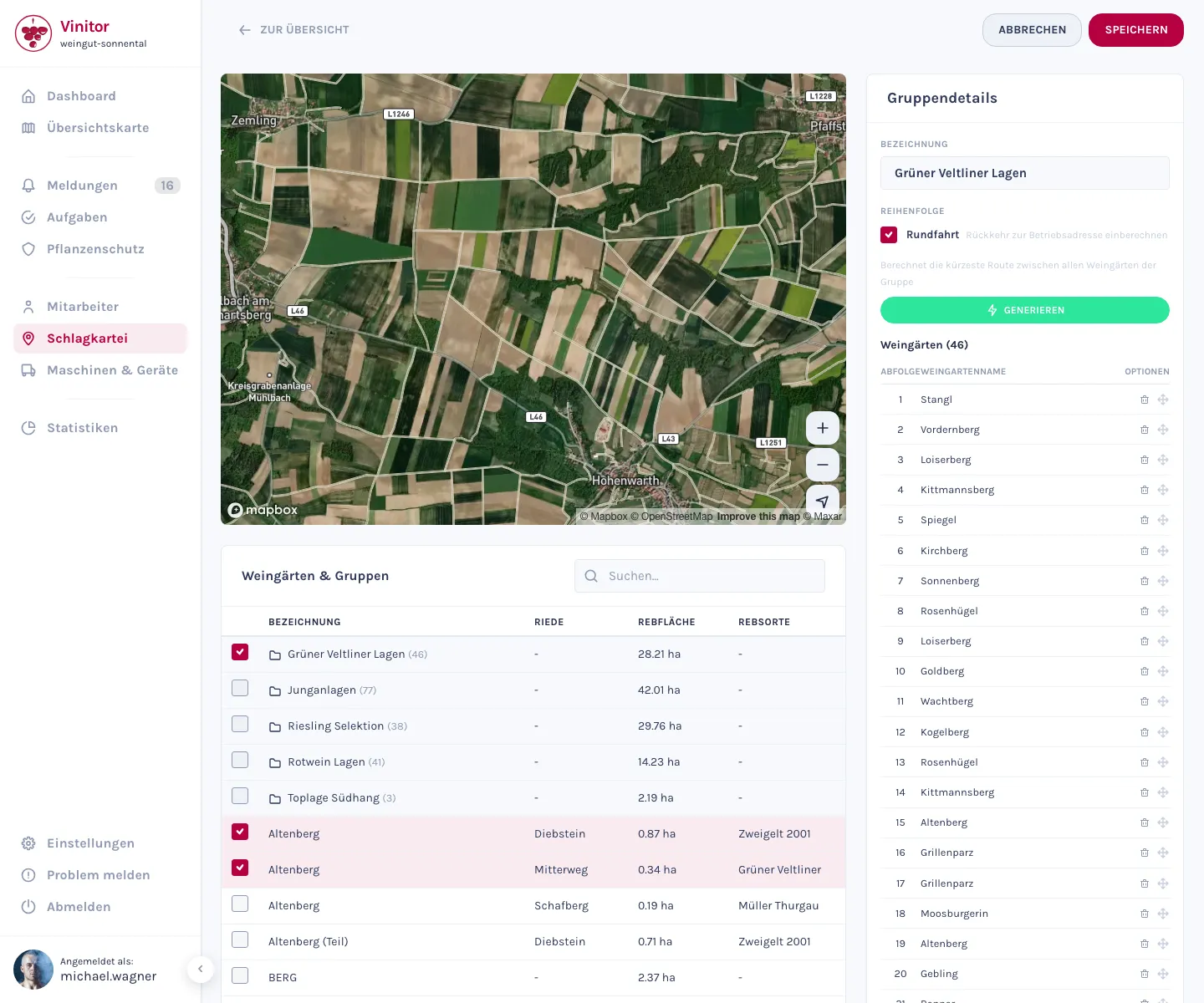This screenshot has height=1003, width=1204.
Task: Click michael.wagner profile avatar
Action: pyautogui.click(x=33, y=970)
